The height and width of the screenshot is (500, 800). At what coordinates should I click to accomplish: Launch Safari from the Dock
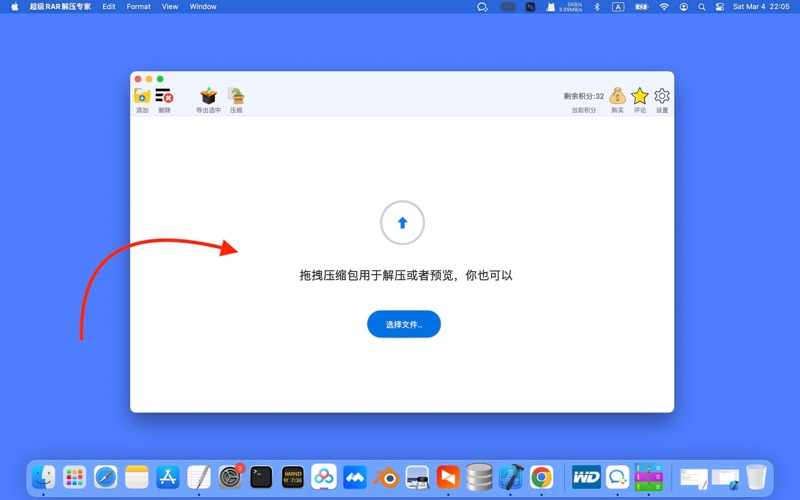point(106,477)
